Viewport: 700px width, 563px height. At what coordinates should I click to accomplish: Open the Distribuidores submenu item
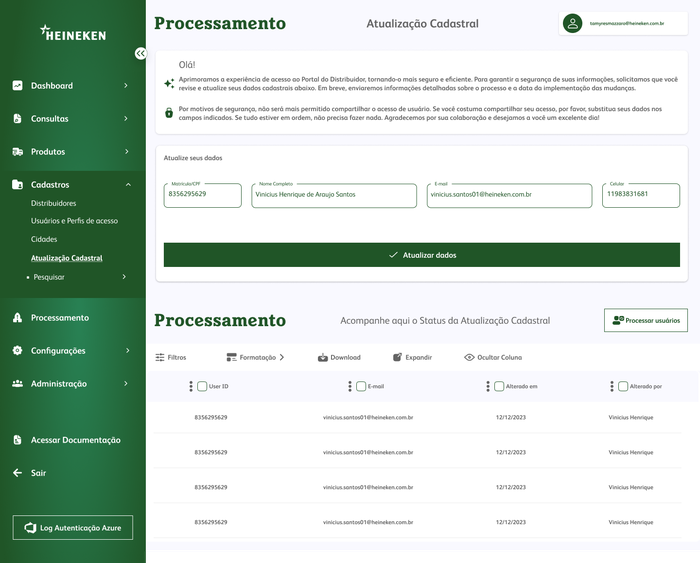pyautogui.click(x=54, y=203)
